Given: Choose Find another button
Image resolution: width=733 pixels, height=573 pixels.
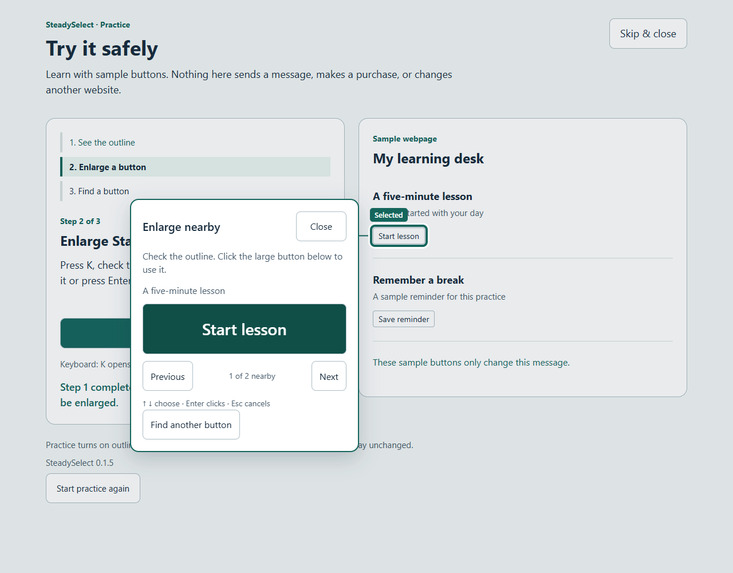Looking at the screenshot, I should point(191,425).
